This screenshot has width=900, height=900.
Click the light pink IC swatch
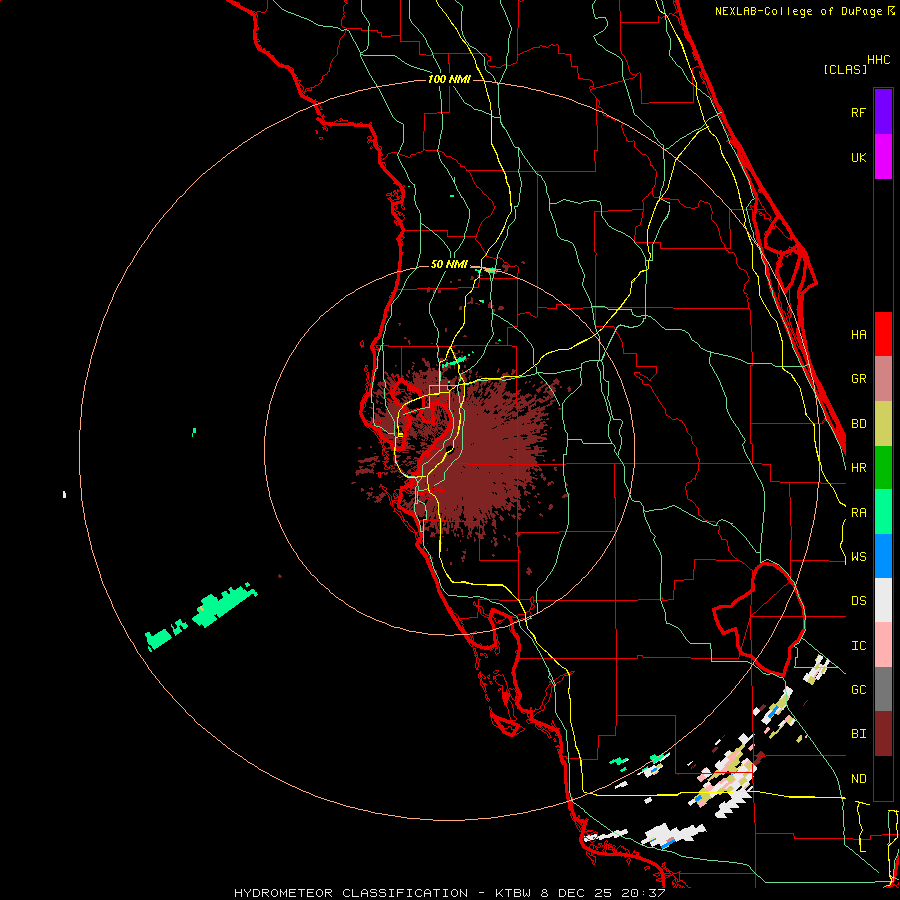(883, 645)
